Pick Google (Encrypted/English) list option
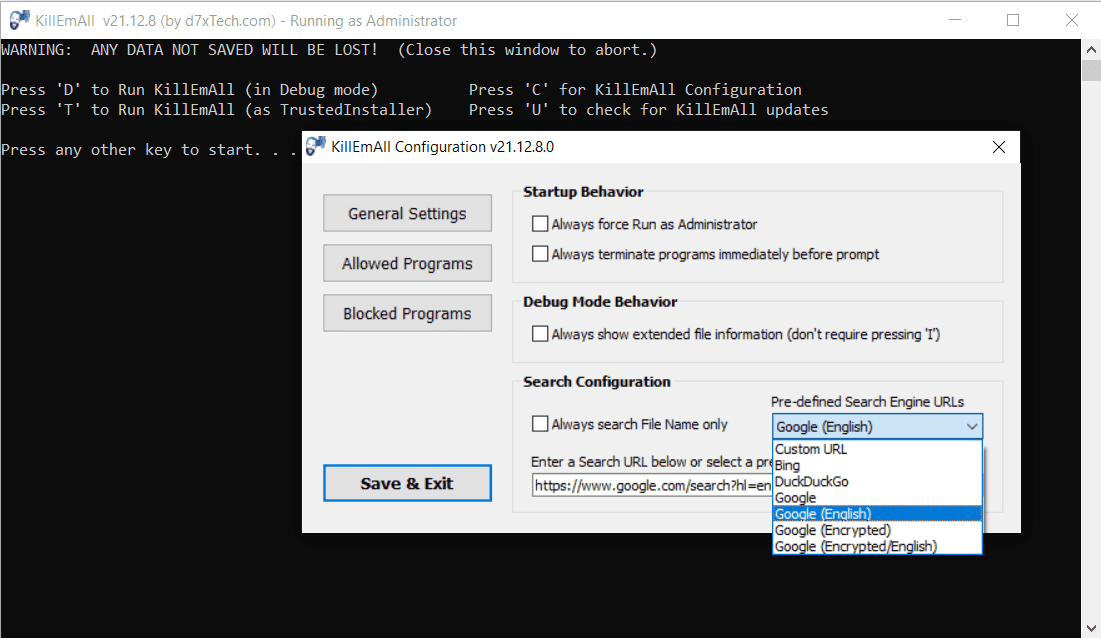 pos(877,546)
